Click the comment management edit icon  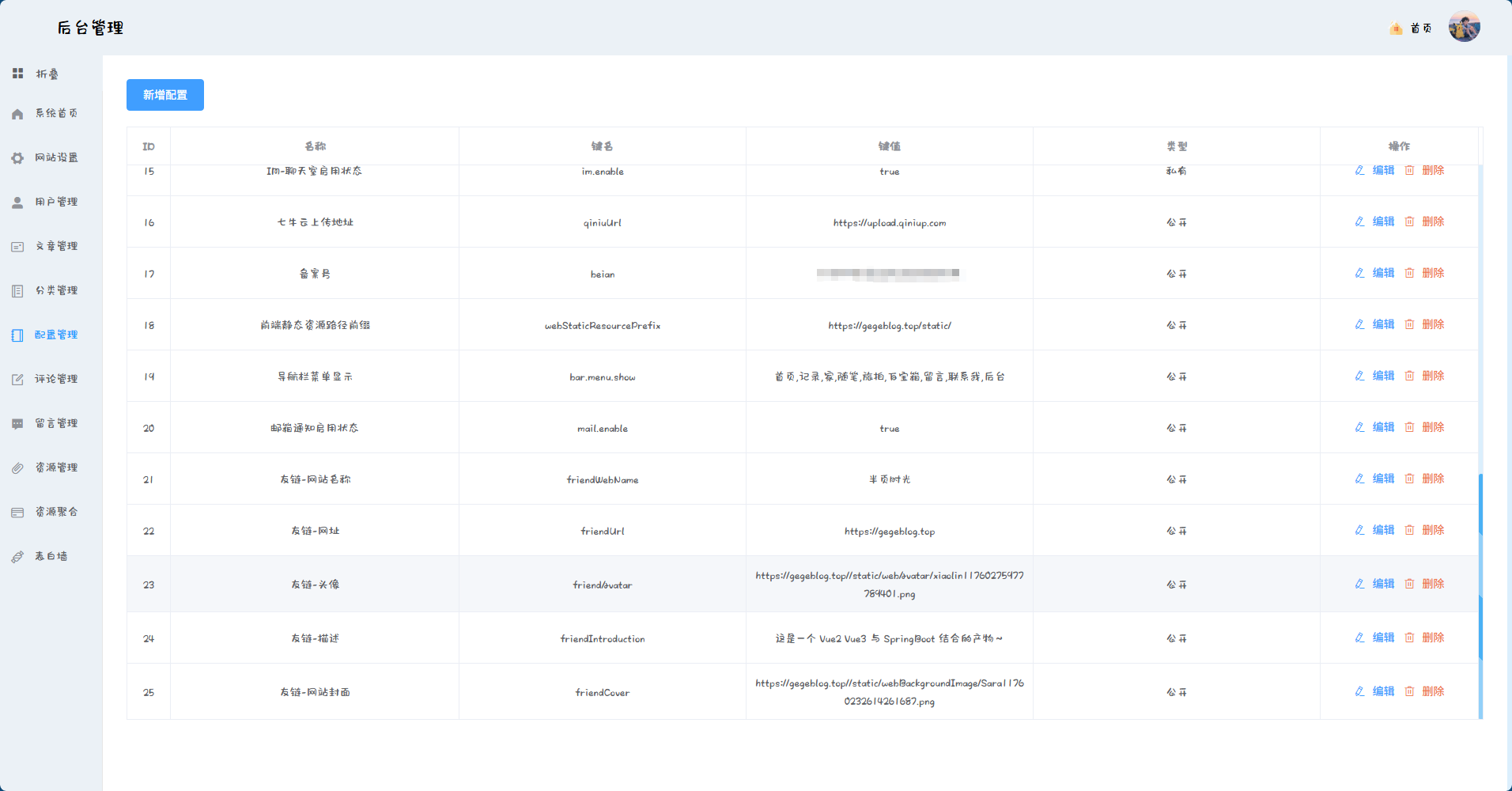tap(17, 380)
